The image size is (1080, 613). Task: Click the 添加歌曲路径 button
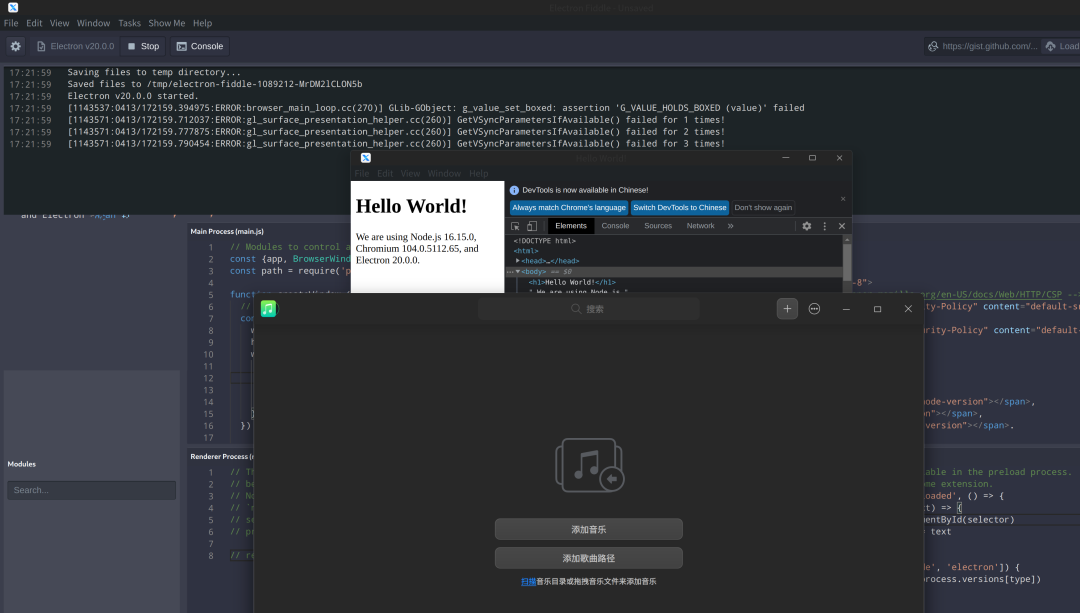pos(589,558)
